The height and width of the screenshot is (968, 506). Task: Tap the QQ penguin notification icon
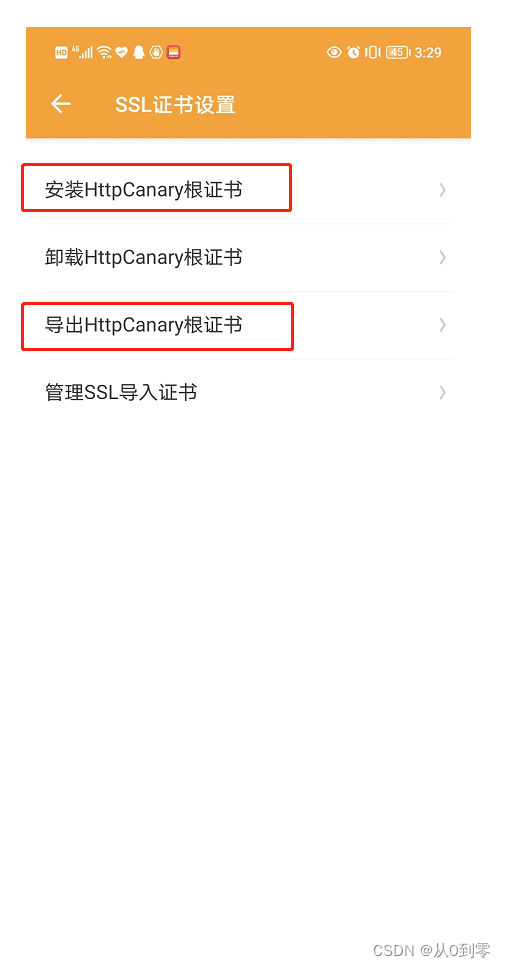[139, 52]
